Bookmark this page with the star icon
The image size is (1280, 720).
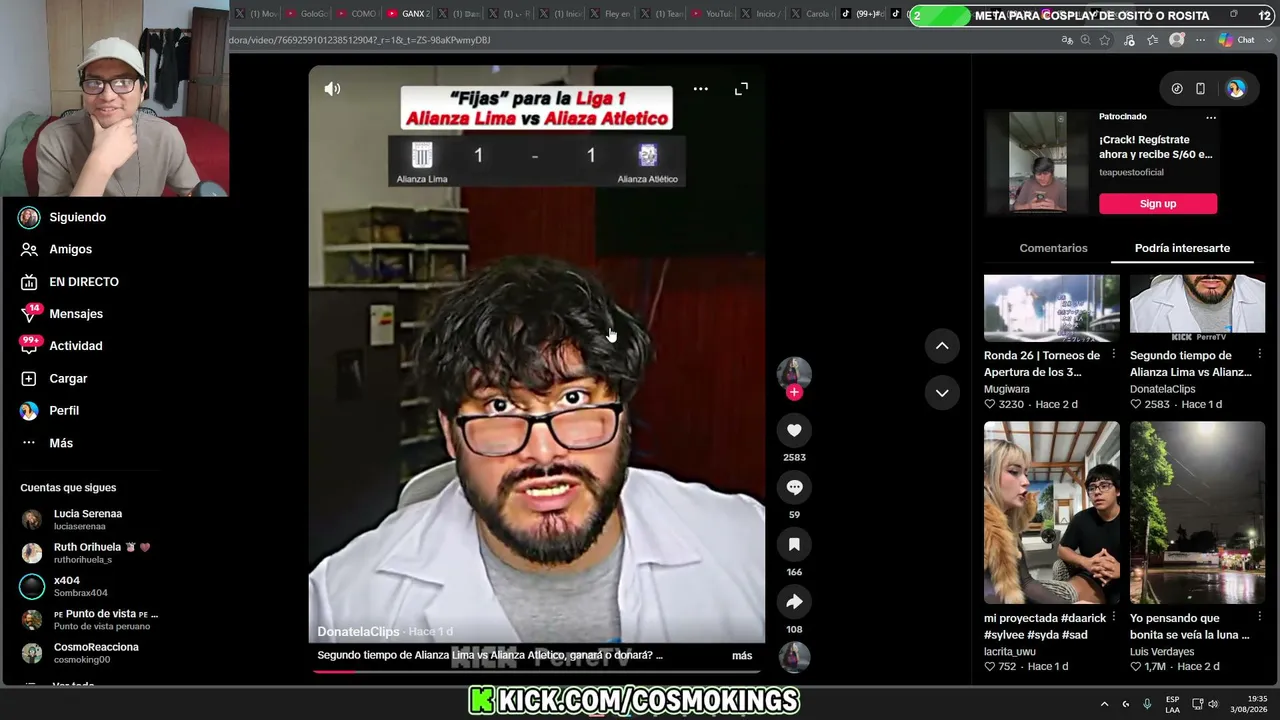pos(1105,40)
